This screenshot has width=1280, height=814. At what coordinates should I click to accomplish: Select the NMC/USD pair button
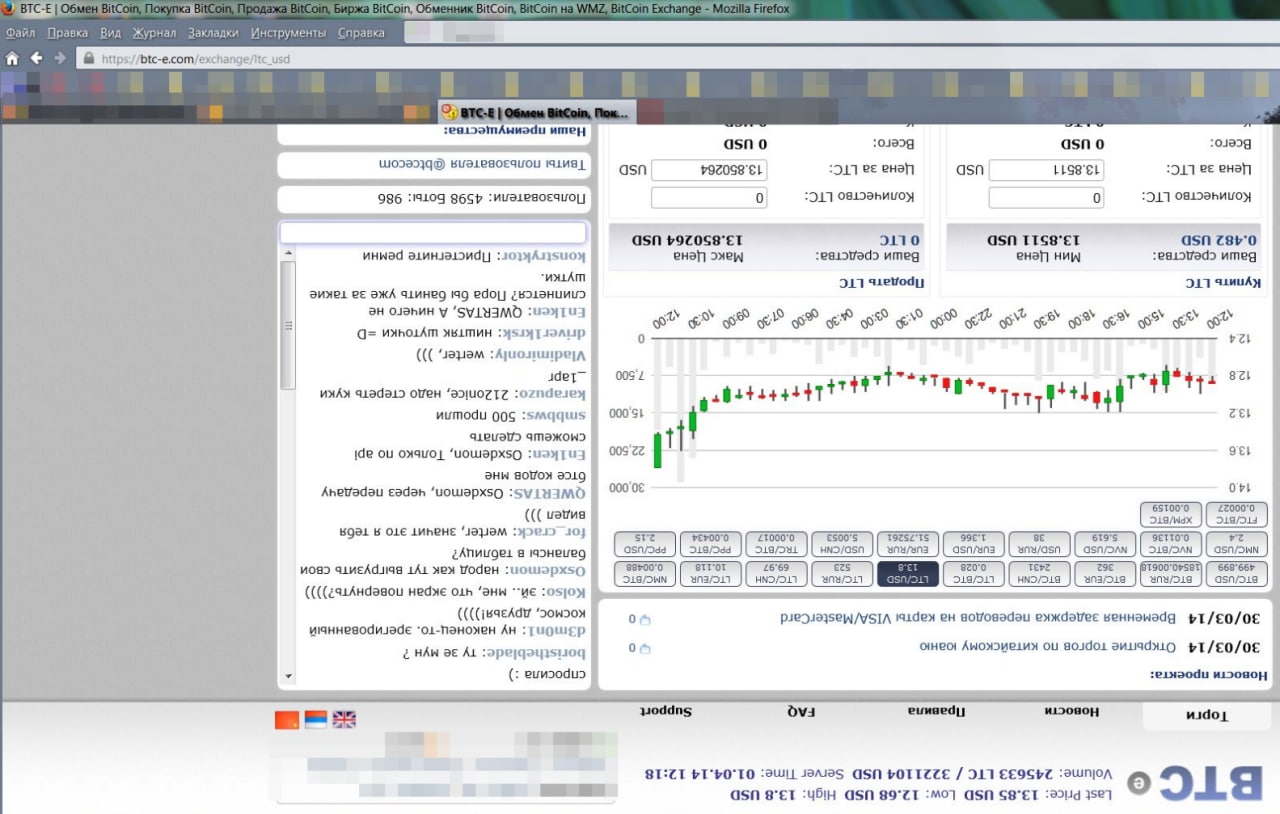(1237, 543)
